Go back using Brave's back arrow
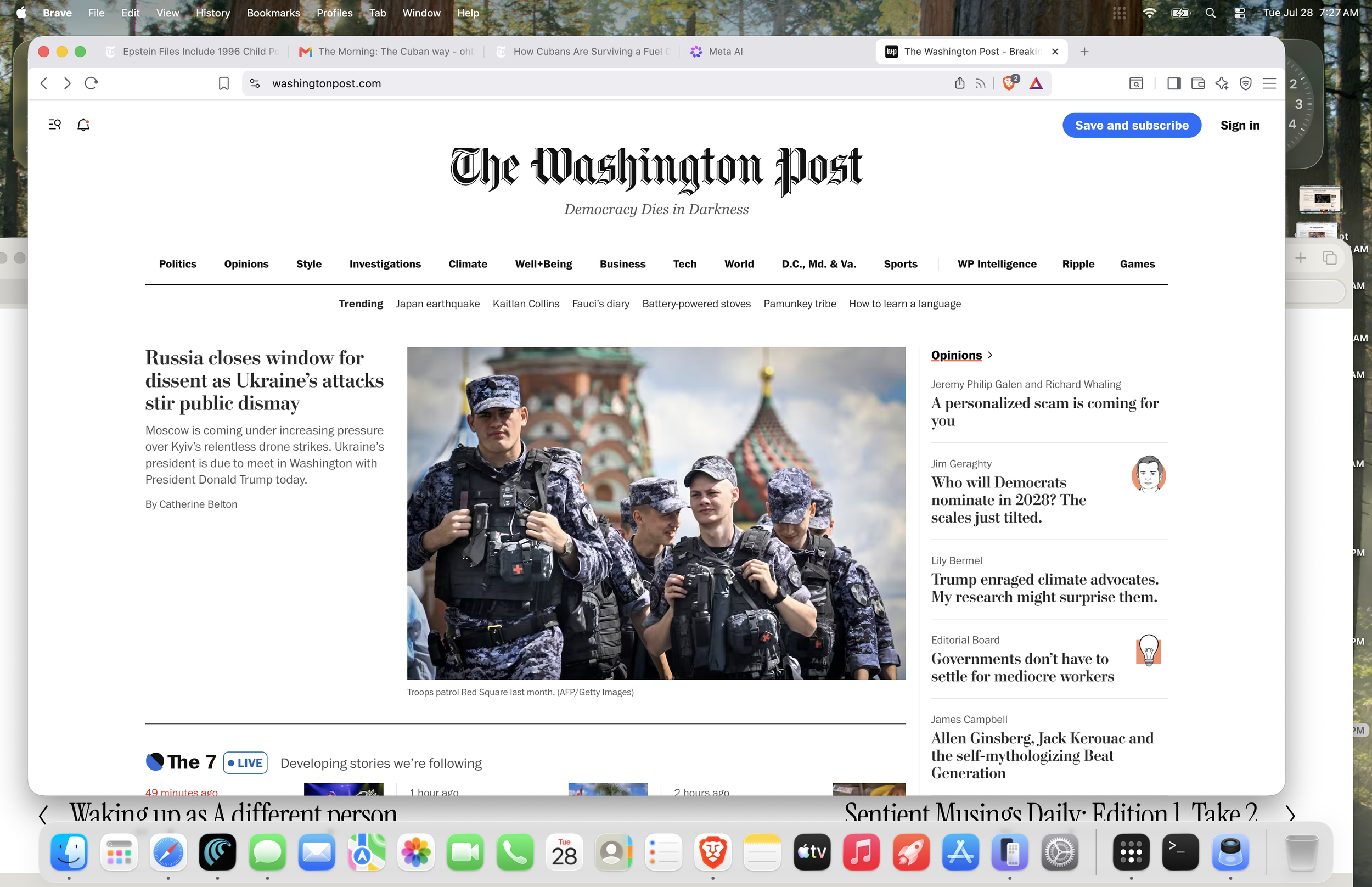1372x887 pixels. point(44,83)
